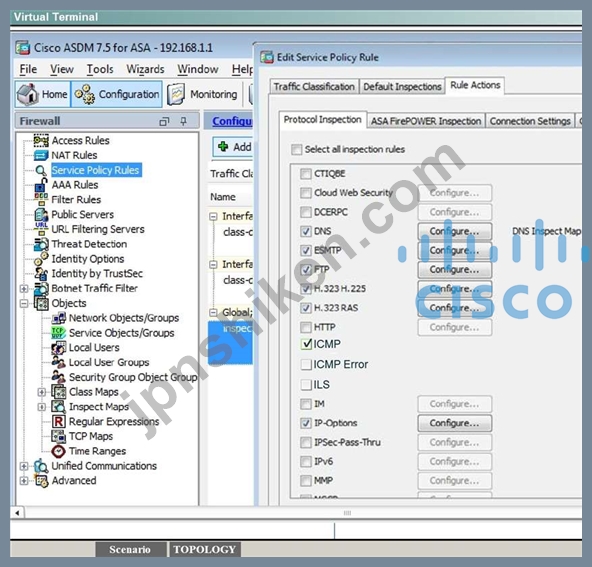Enable the HTTP inspection checkbox
The width and height of the screenshot is (592, 567).
point(305,327)
